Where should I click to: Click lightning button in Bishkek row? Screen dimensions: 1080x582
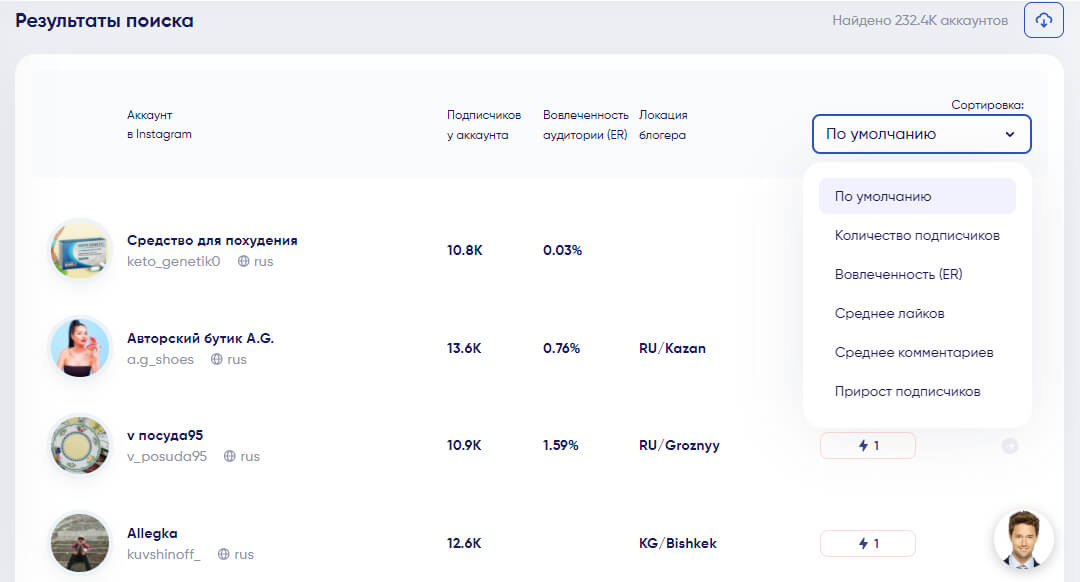tap(867, 543)
